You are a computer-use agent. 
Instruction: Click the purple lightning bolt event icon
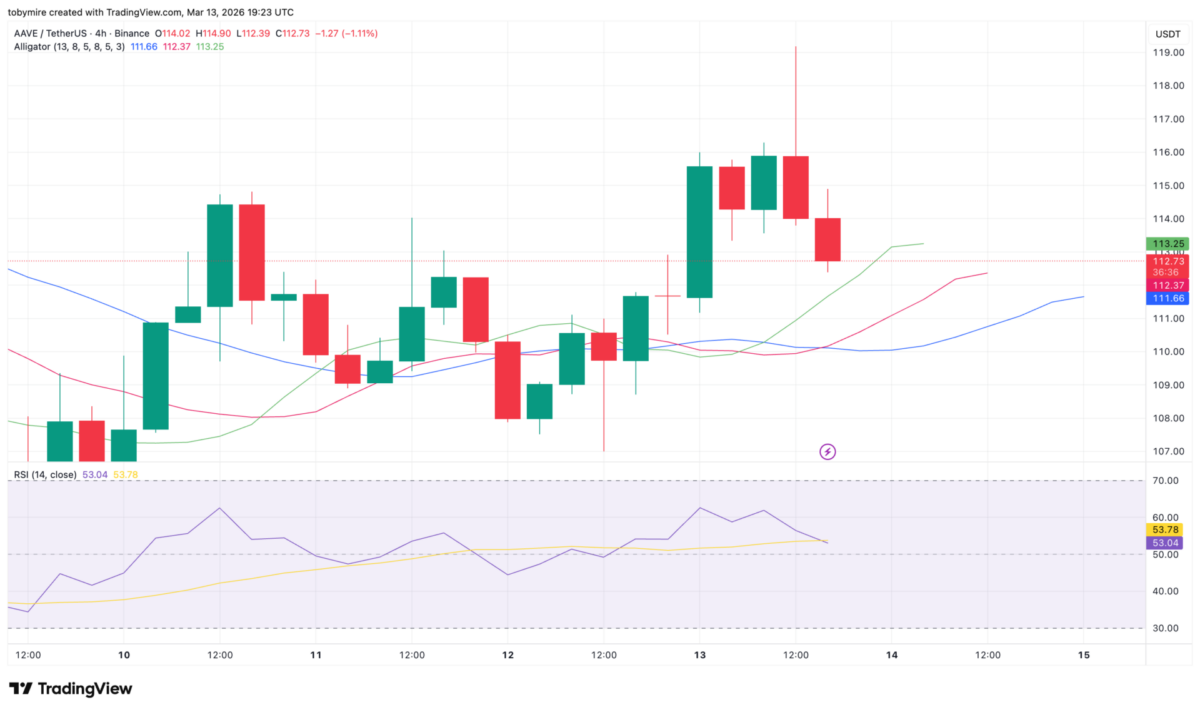coord(827,452)
